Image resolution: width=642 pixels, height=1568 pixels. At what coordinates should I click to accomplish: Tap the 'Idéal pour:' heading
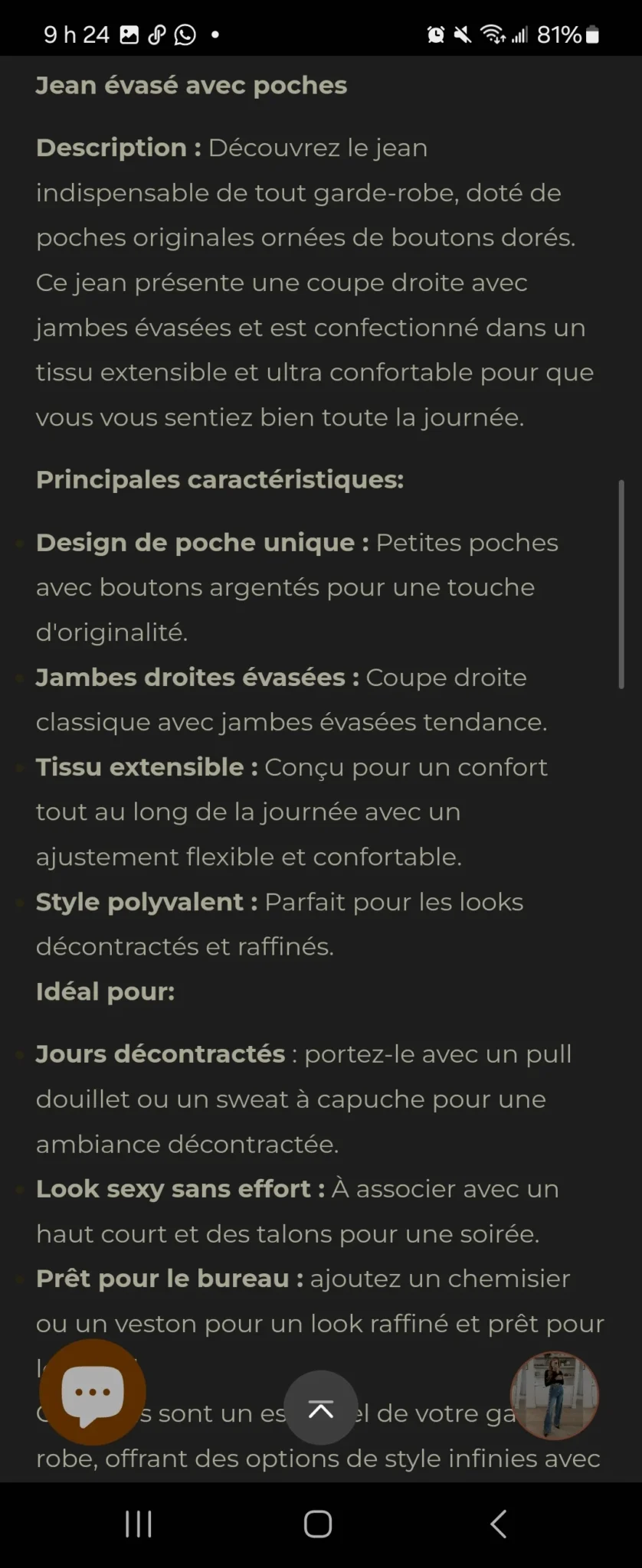(x=106, y=991)
